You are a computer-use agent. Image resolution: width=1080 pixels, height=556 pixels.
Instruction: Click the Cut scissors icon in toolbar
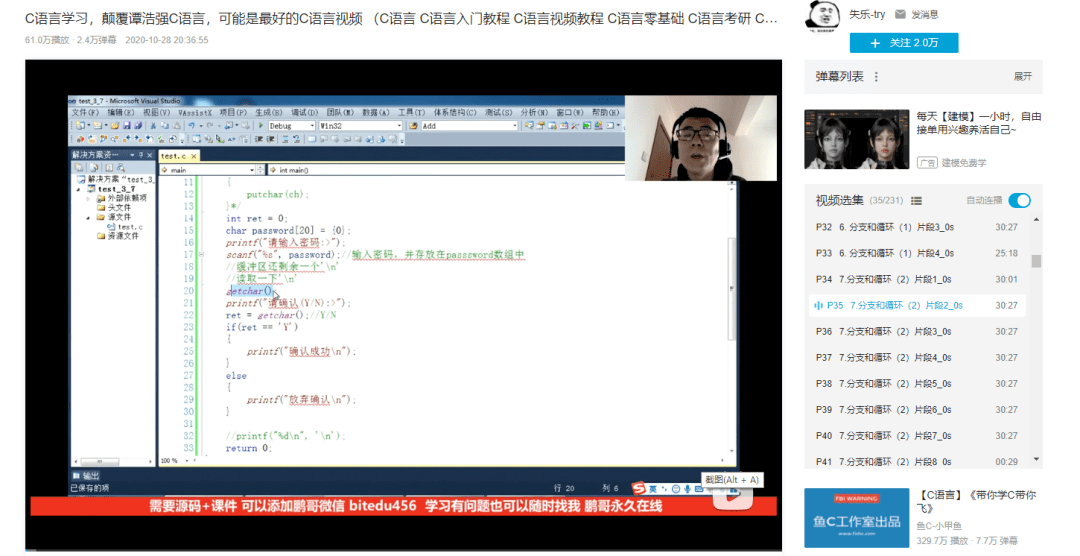coord(153,125)
